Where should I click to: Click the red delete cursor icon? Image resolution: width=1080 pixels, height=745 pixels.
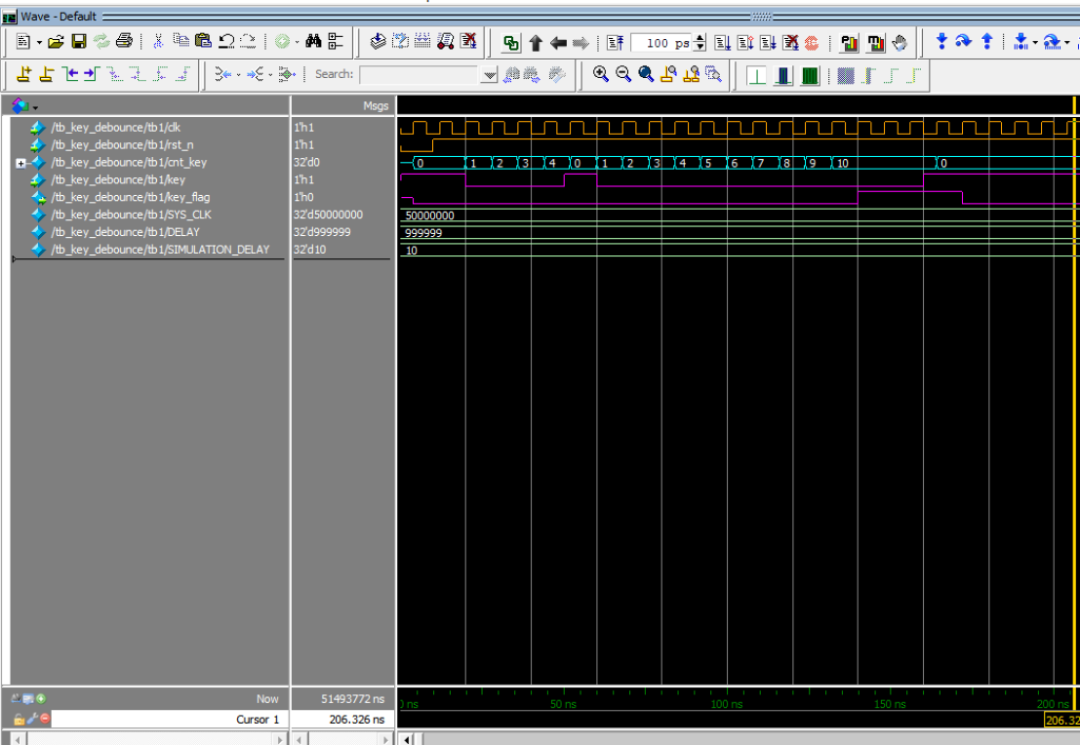44,719
